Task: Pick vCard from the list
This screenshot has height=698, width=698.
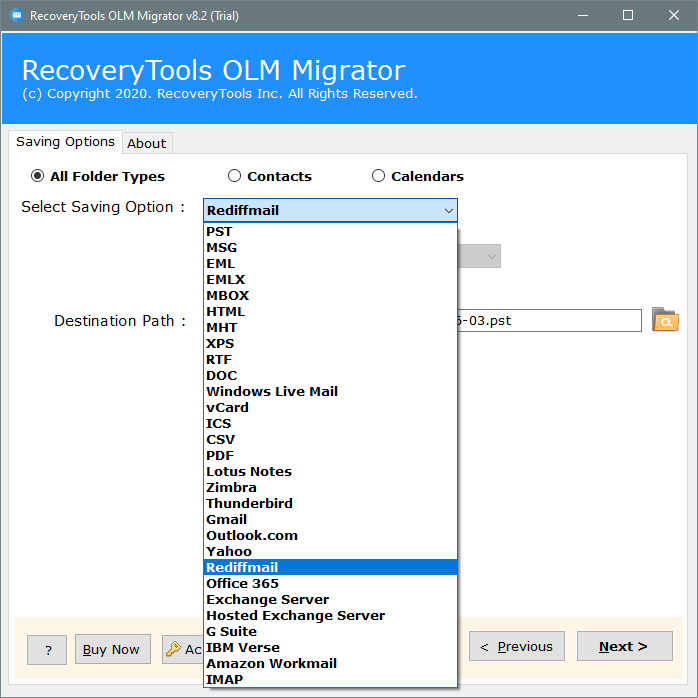Action: pyautogui.click(x=330, y=408)
